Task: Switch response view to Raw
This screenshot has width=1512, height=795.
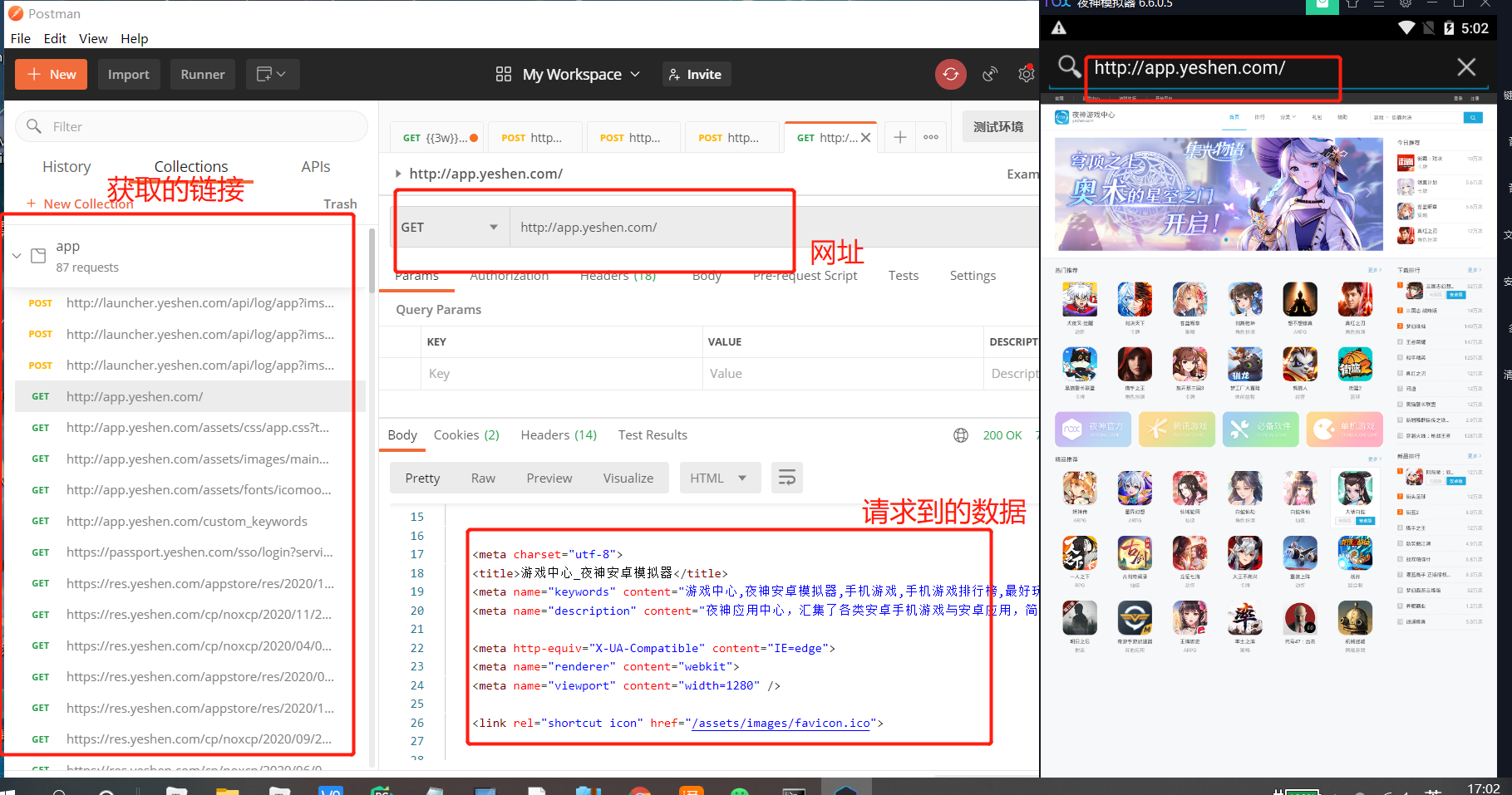Action: (483, 478)
